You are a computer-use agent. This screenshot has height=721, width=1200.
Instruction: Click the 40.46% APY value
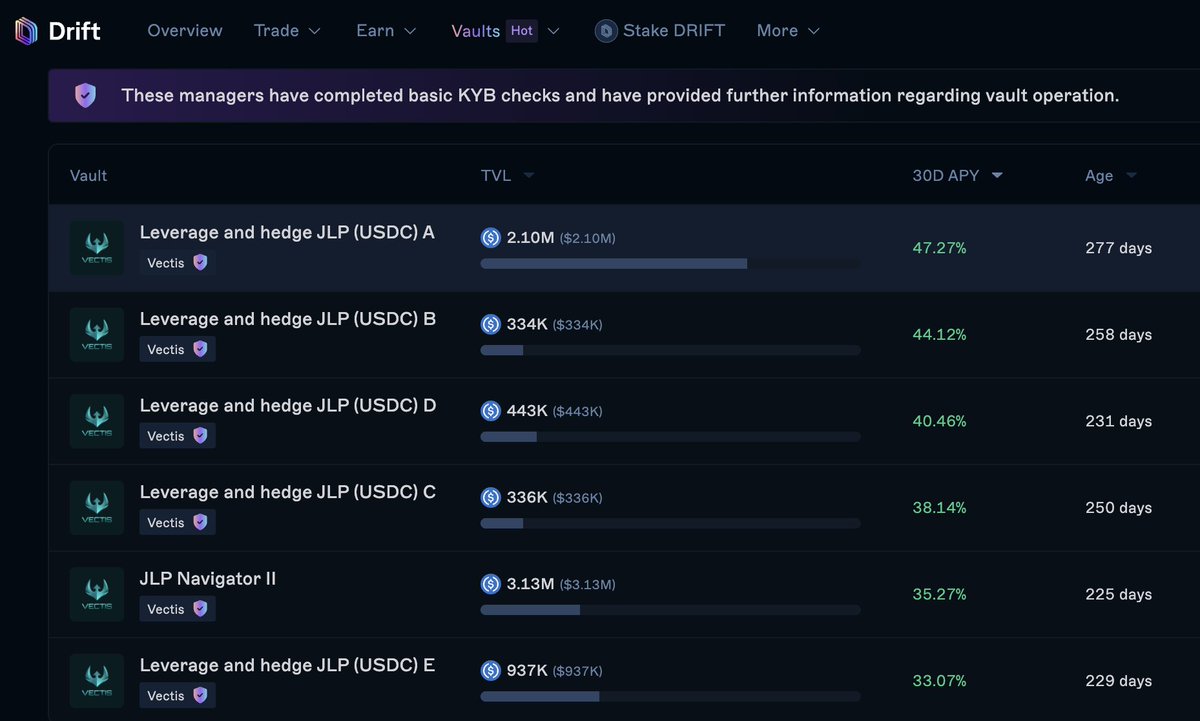(x=940, y=421)
